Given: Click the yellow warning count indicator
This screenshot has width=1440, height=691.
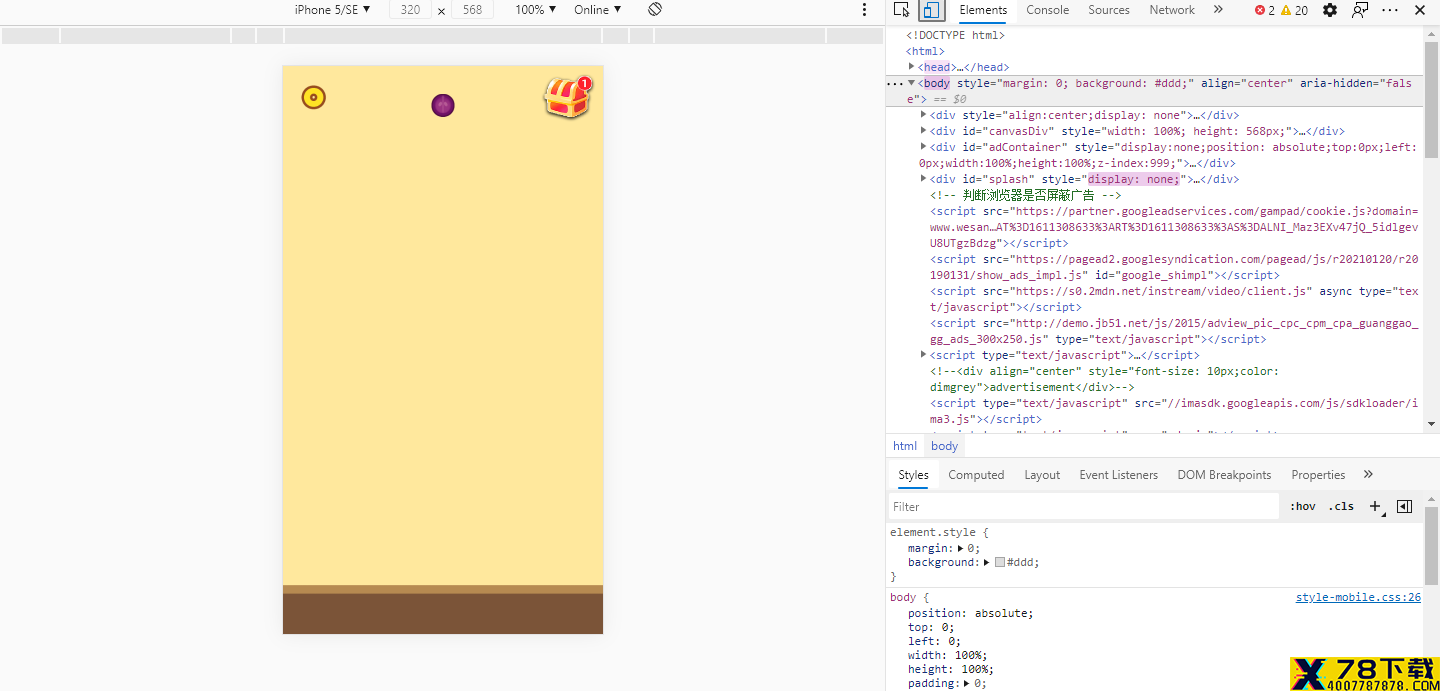Looking at the screenshot, I should tap(1294, 10).
